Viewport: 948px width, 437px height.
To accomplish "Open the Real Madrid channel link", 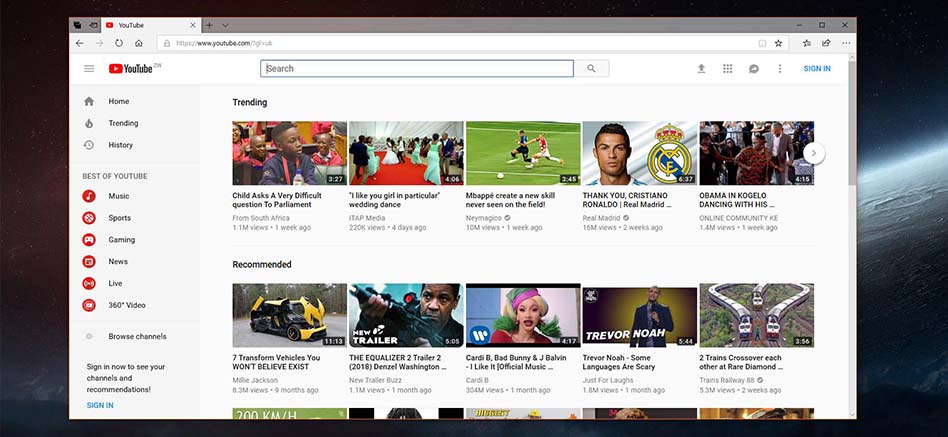I will click(602, 218).
